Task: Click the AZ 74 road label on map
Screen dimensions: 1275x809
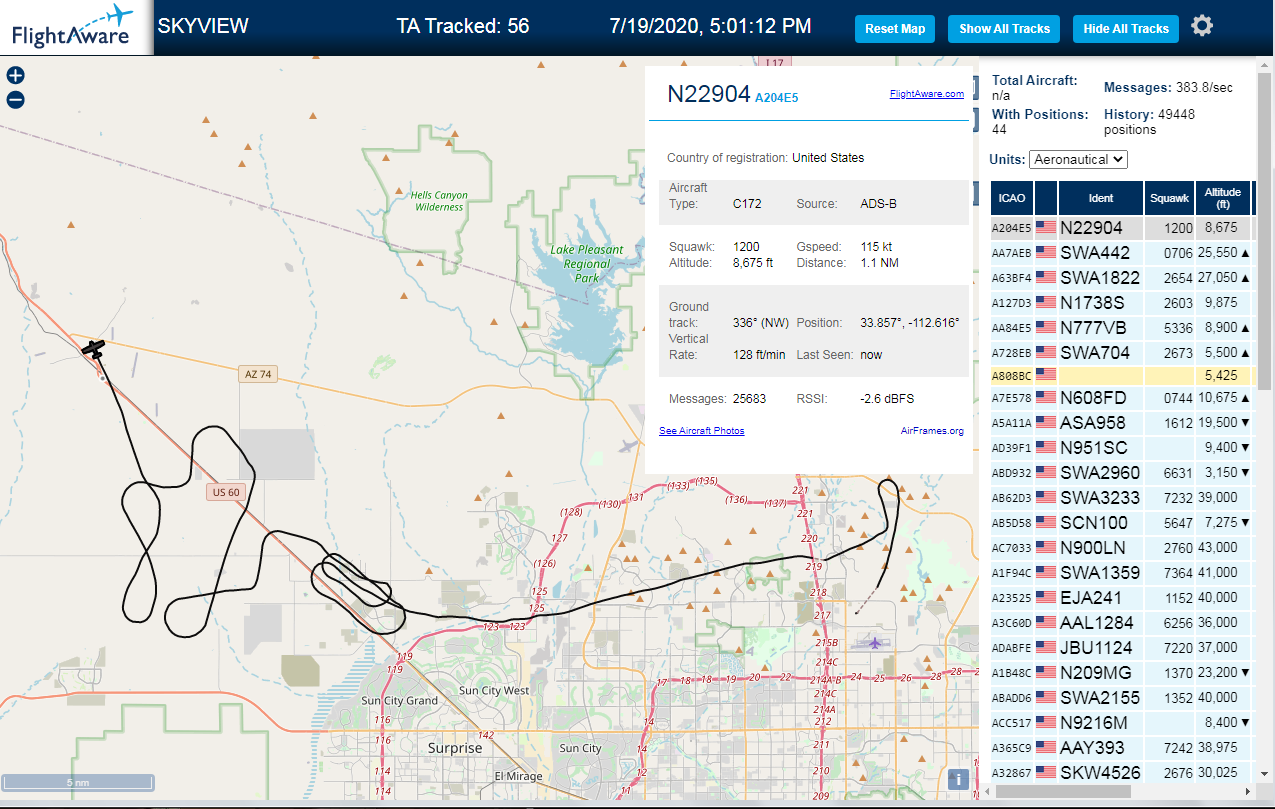Action: [257, 374]
